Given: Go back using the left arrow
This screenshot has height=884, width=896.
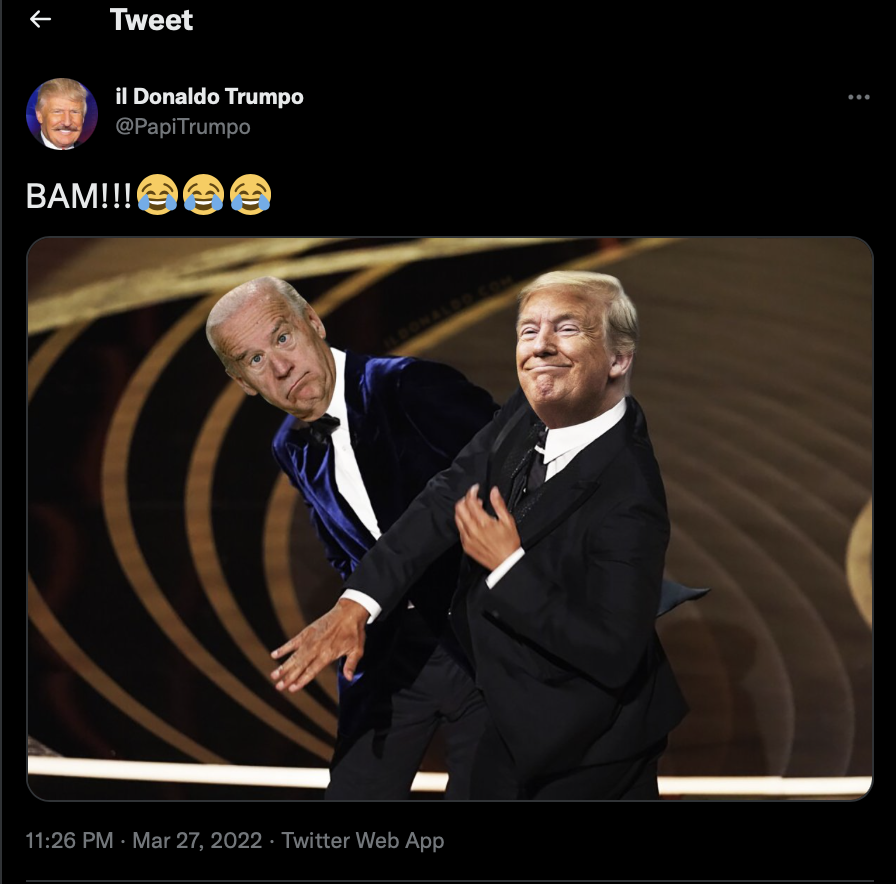Looking at the screenshot, I should [40, 19].
